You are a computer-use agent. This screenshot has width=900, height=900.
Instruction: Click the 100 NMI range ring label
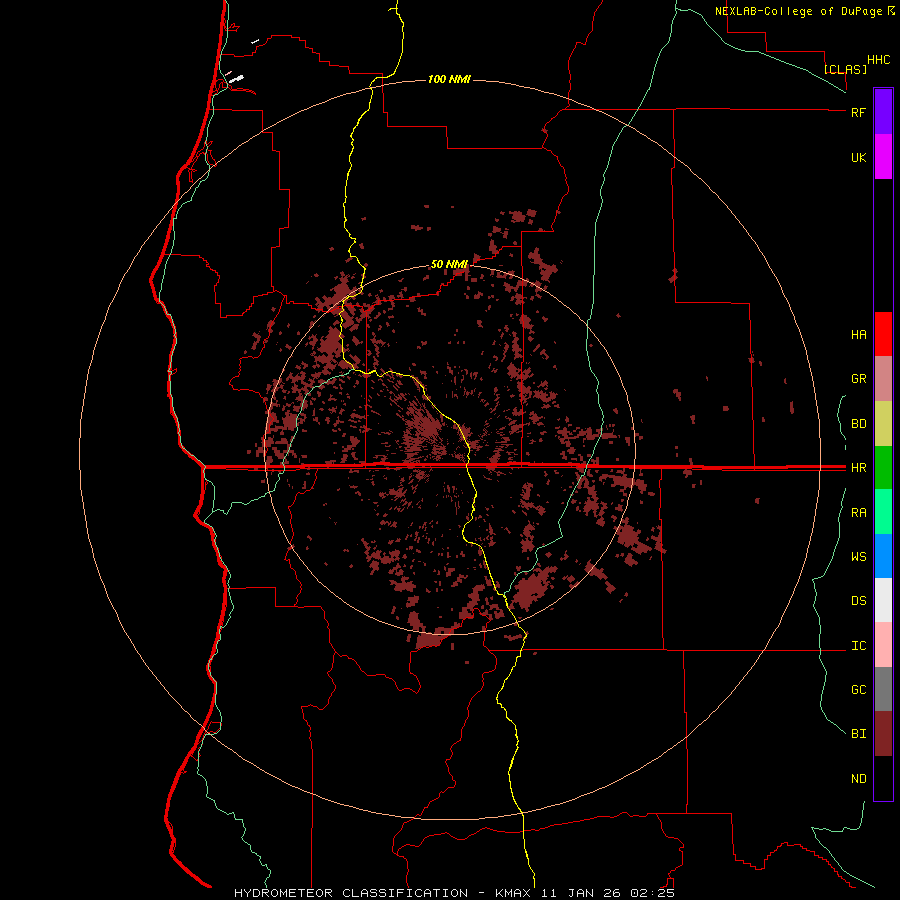point(449,79)
